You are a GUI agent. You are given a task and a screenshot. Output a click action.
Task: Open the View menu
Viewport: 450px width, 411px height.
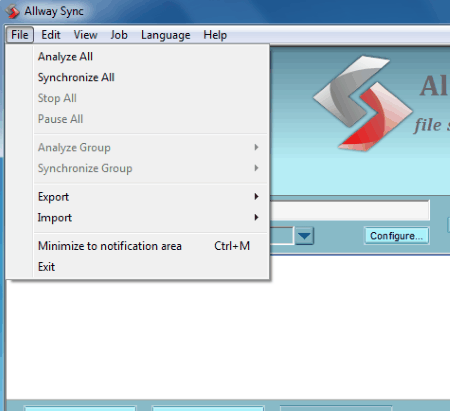point(85,35)
